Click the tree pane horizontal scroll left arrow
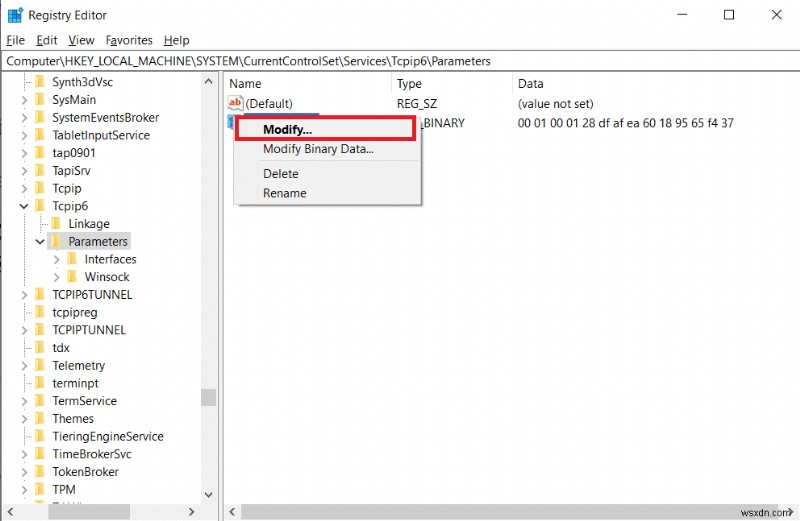Viewport: 800px width, 521px height. tap(10, 511)
